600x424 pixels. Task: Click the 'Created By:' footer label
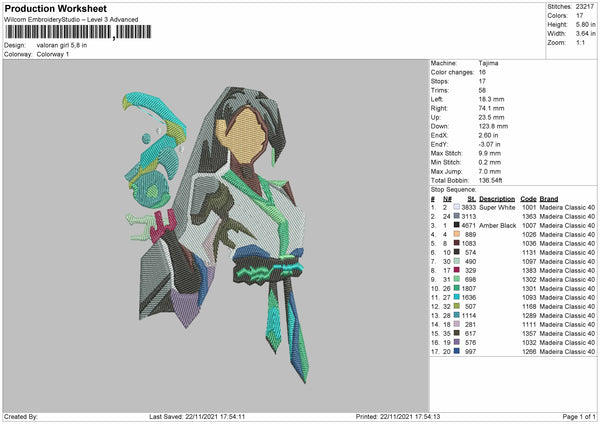[x=21, y=416]
